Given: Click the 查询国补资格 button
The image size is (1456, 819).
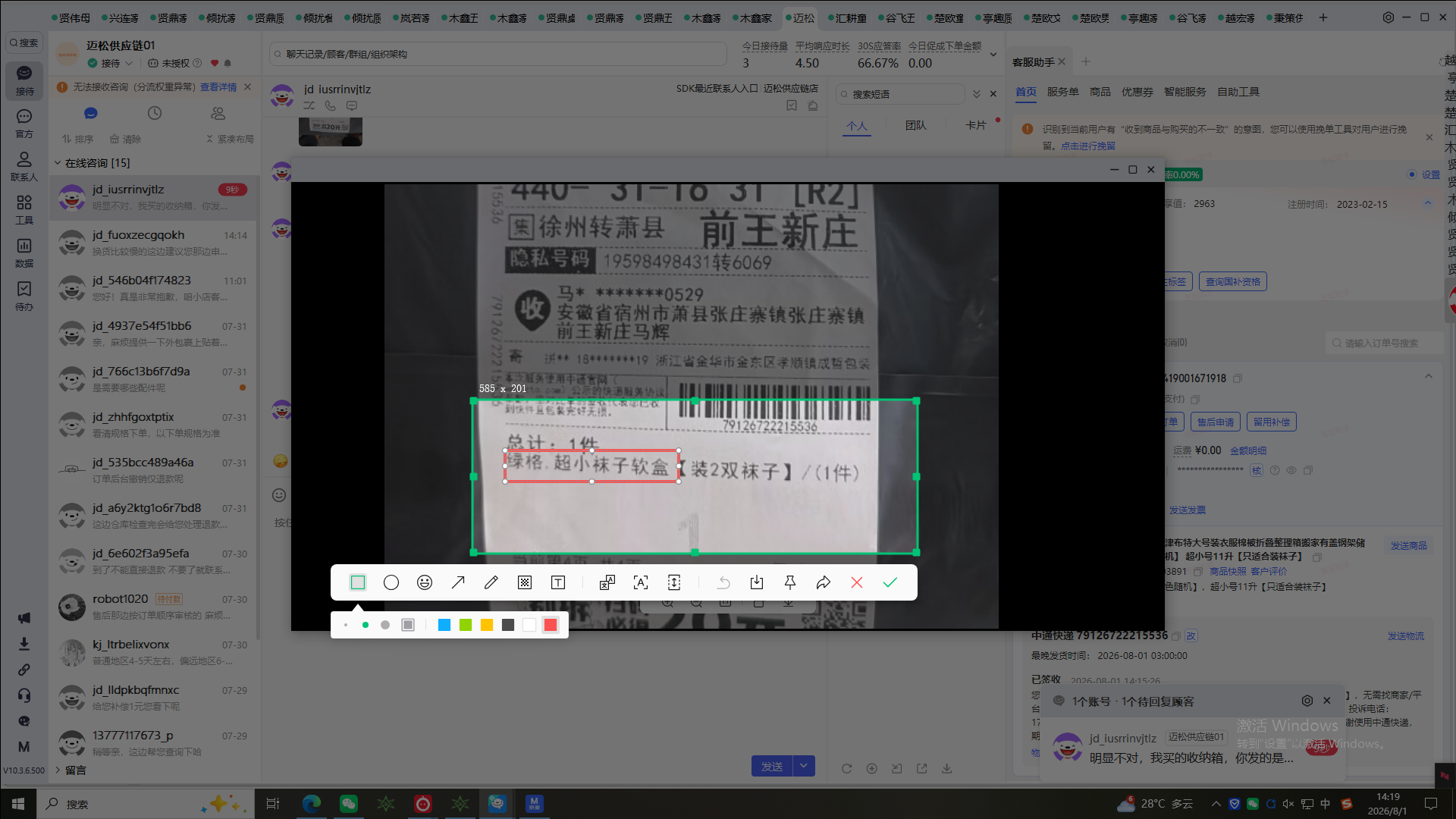Looking at the screenshot, I should 1233,282.
